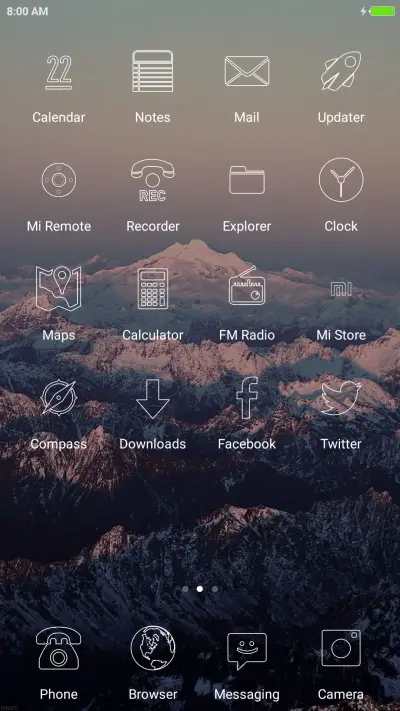The image size is (400, 711).
Task: Tap the "Mi Store" label text
Action: click(341, 335)
